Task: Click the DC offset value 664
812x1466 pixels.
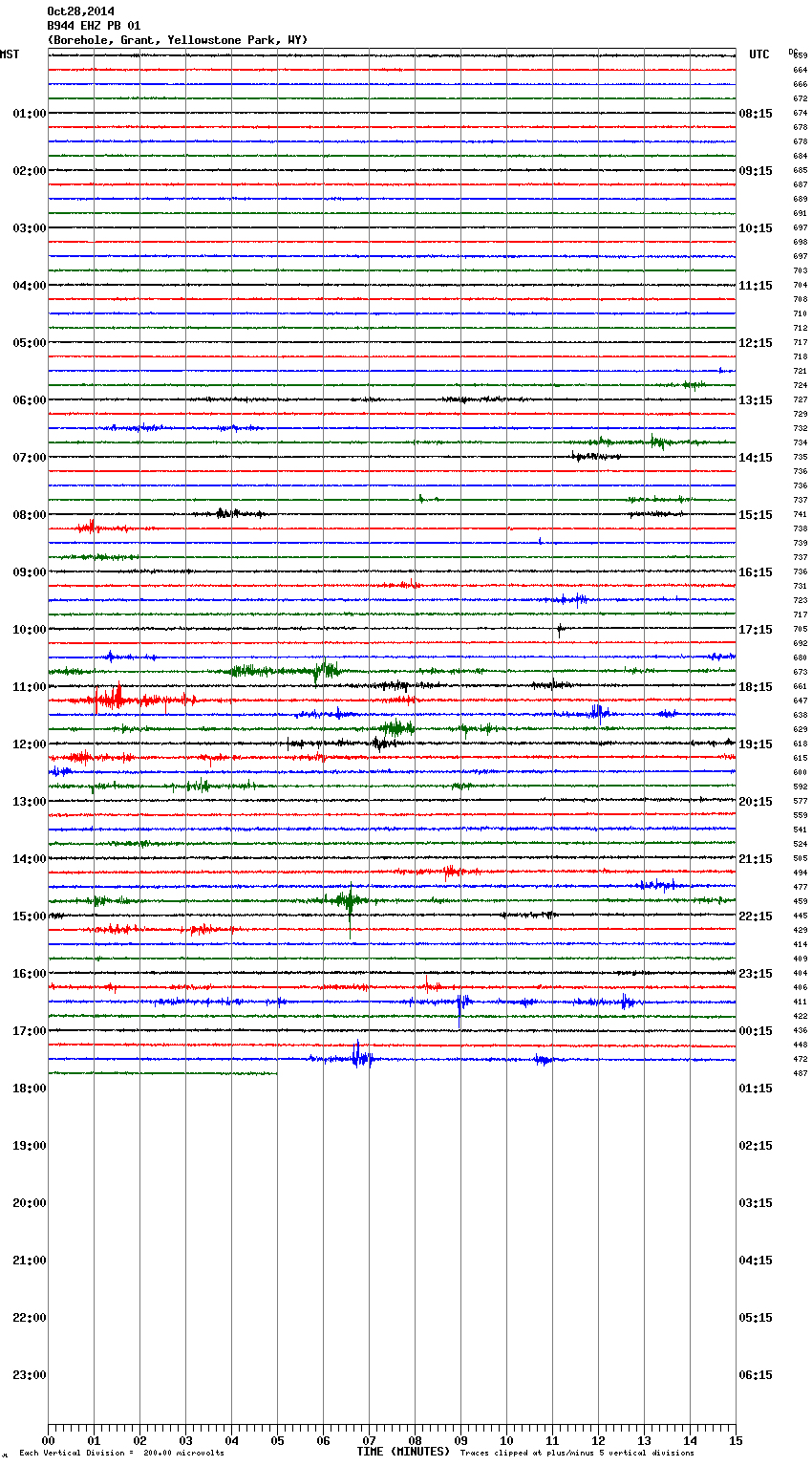Action: 801,71
